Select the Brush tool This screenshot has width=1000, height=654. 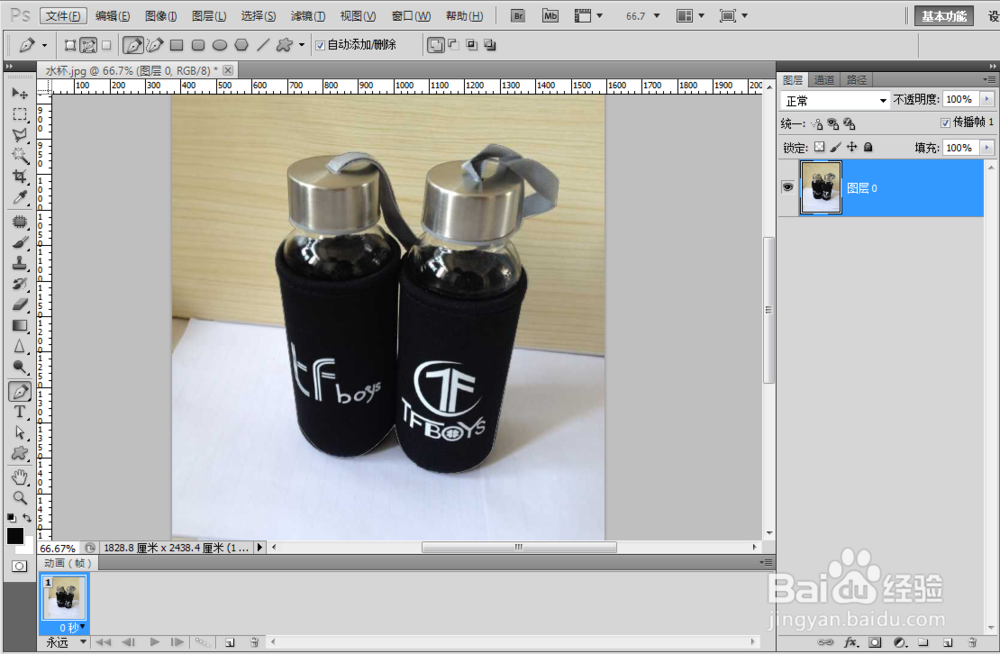point(20,242)
